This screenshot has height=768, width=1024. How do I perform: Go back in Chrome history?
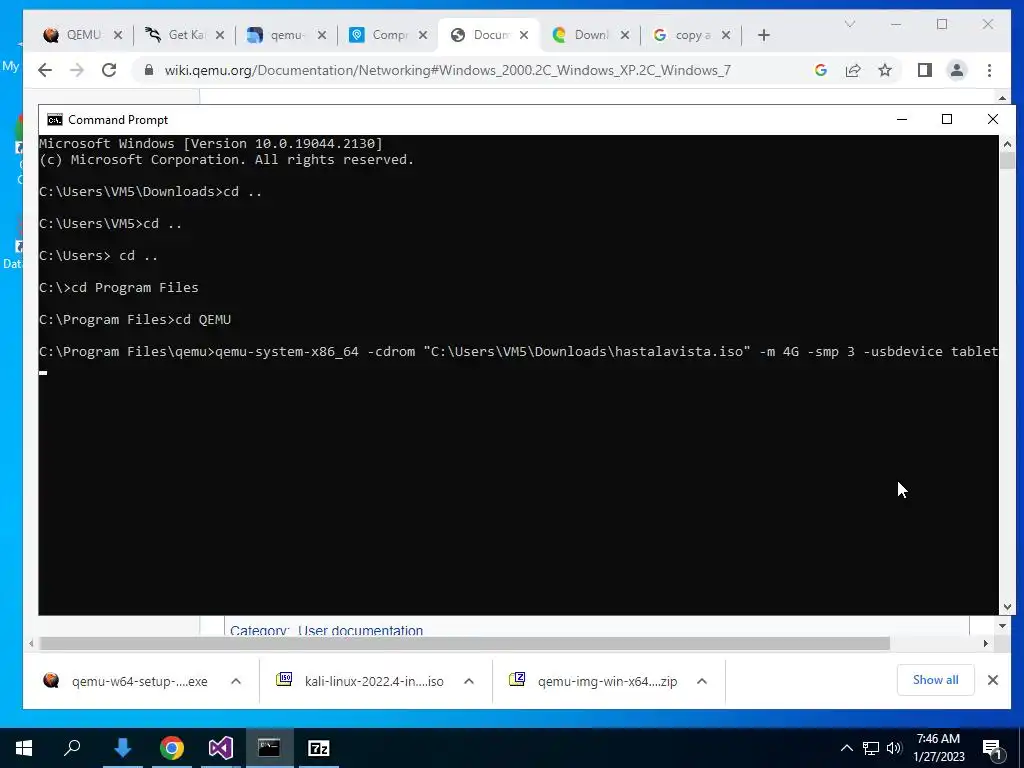tap(44, 70)
